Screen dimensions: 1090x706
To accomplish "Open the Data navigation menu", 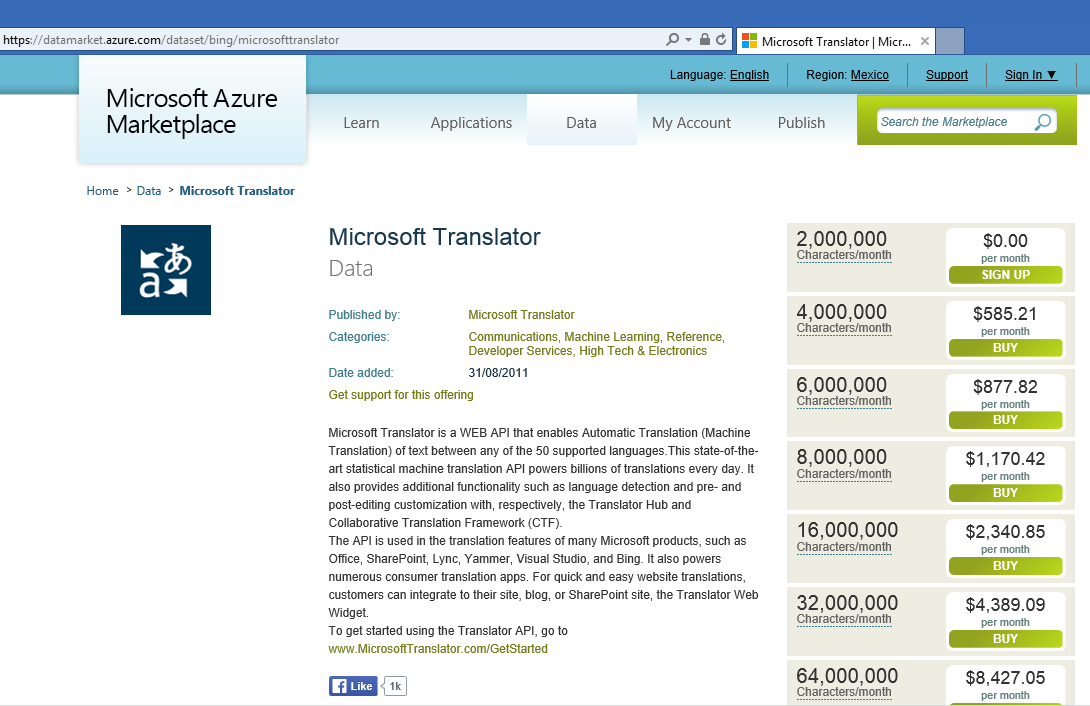I will [x=581, y=122].
